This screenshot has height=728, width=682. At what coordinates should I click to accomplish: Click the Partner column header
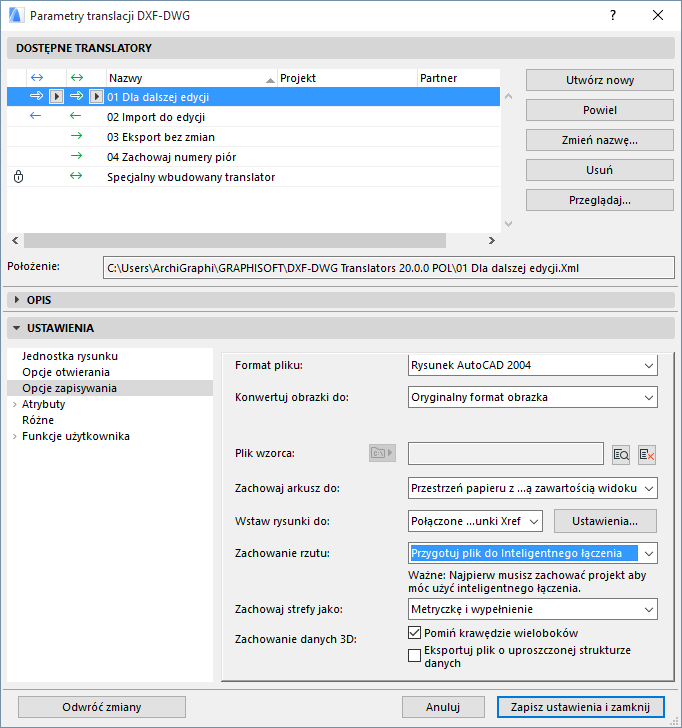pyautogui.click(x=459, y=78)
